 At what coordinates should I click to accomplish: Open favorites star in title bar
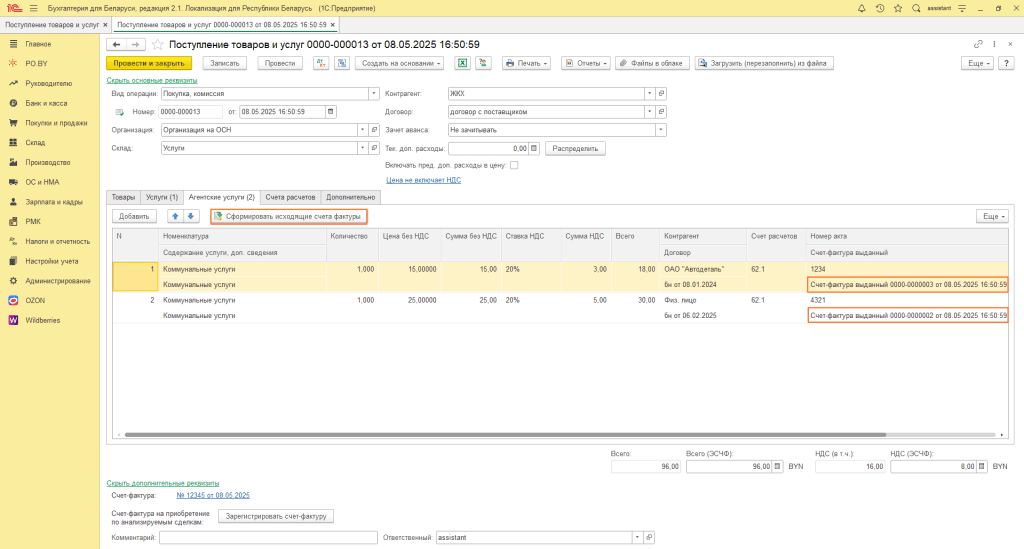coord(898,8)
